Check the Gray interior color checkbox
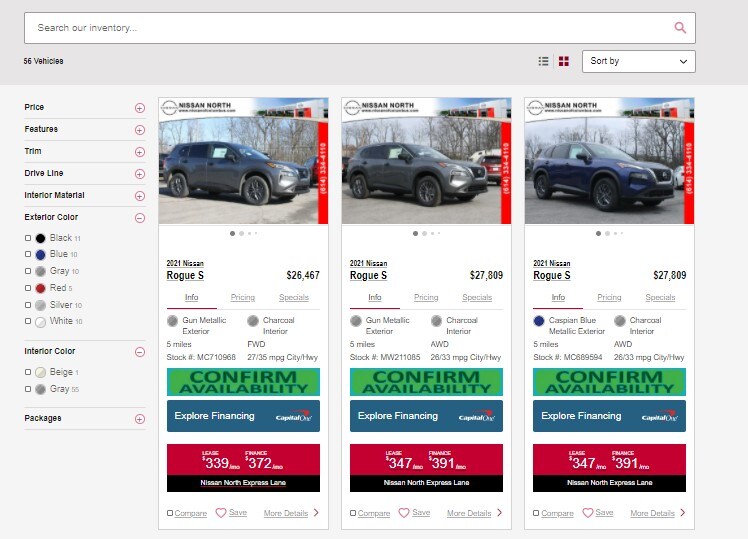 [x=28, y=389]
